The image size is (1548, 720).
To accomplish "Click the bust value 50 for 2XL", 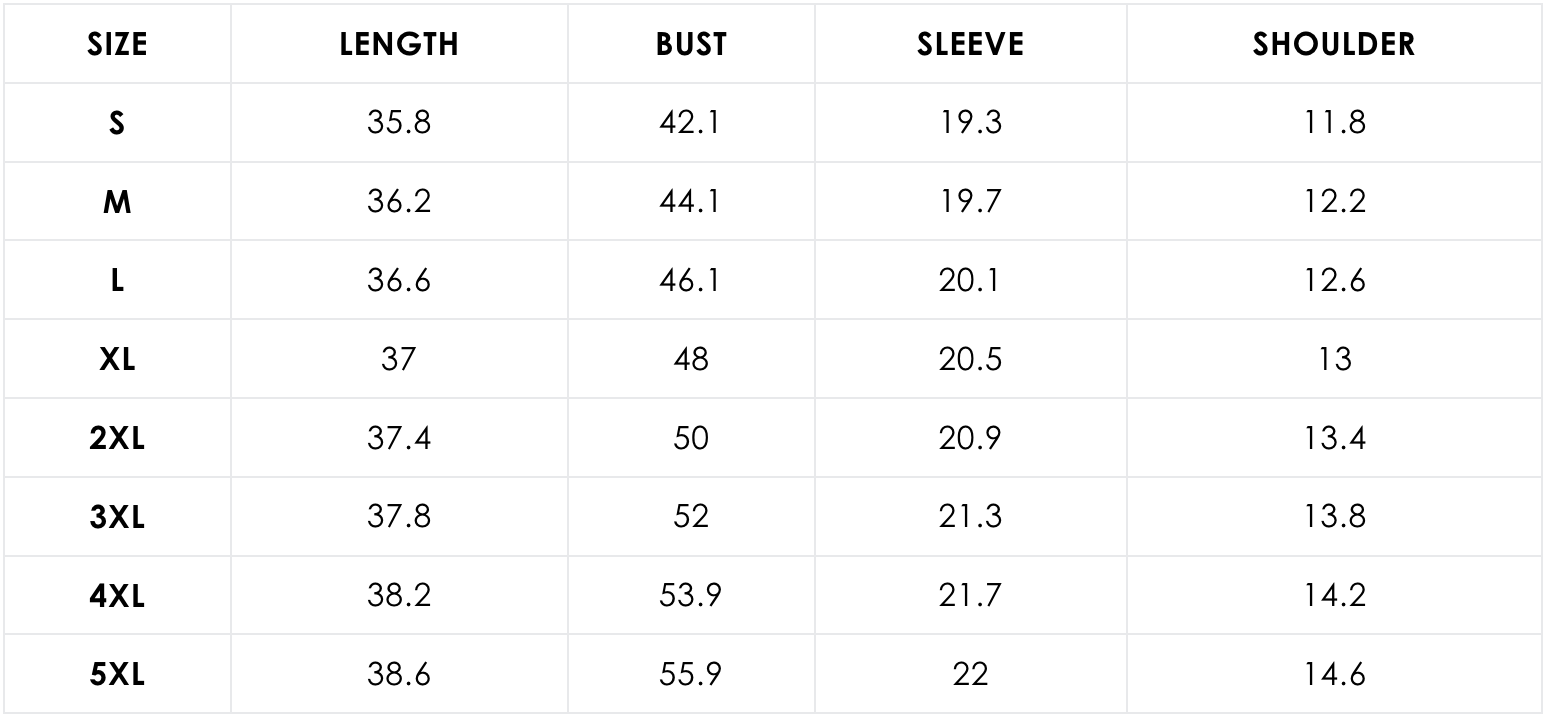I will point(690,438).
